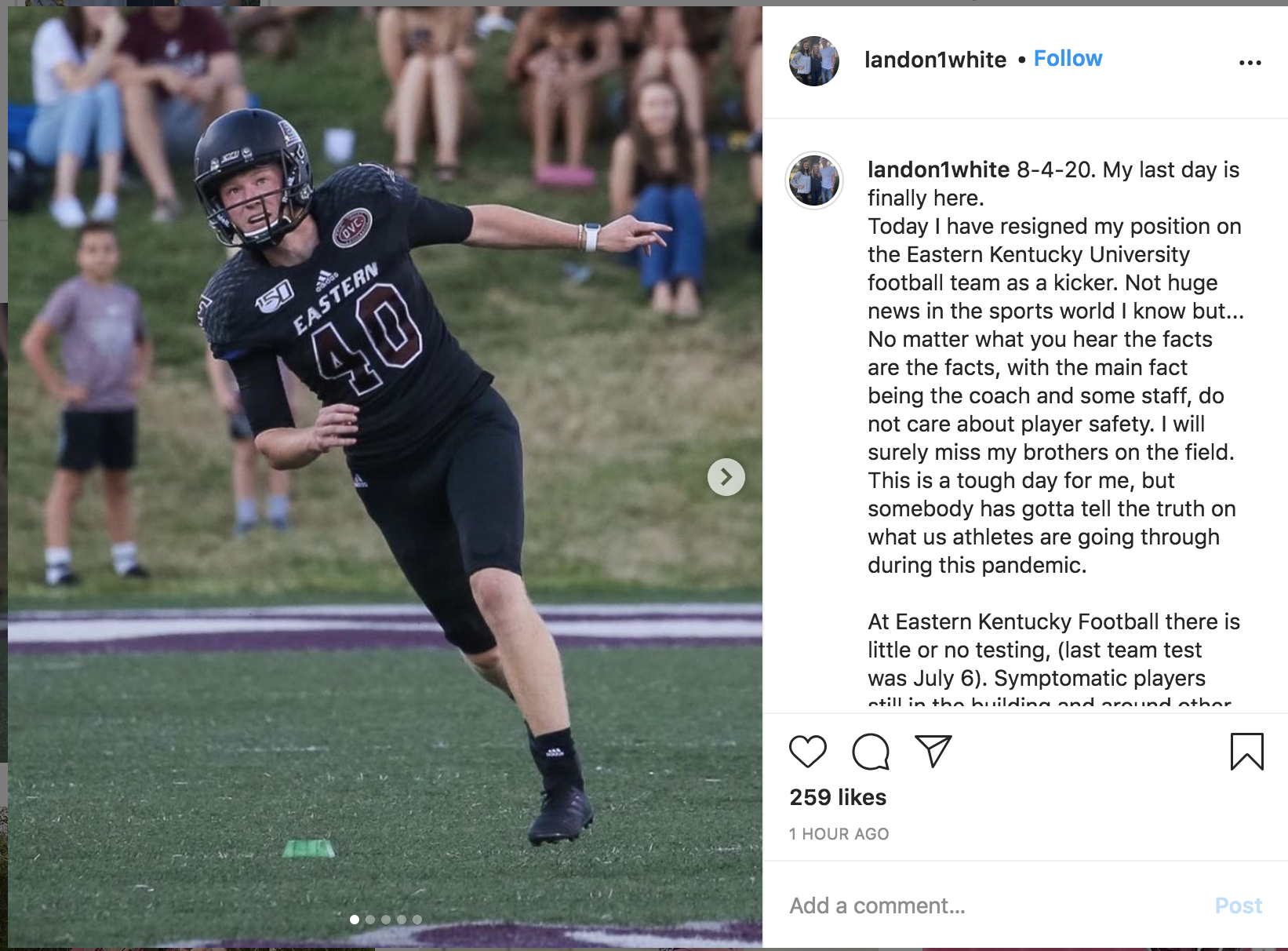Open the header profile picture avatar
The width and height of the screenshot is (1288, 951).
click(814, 60)
